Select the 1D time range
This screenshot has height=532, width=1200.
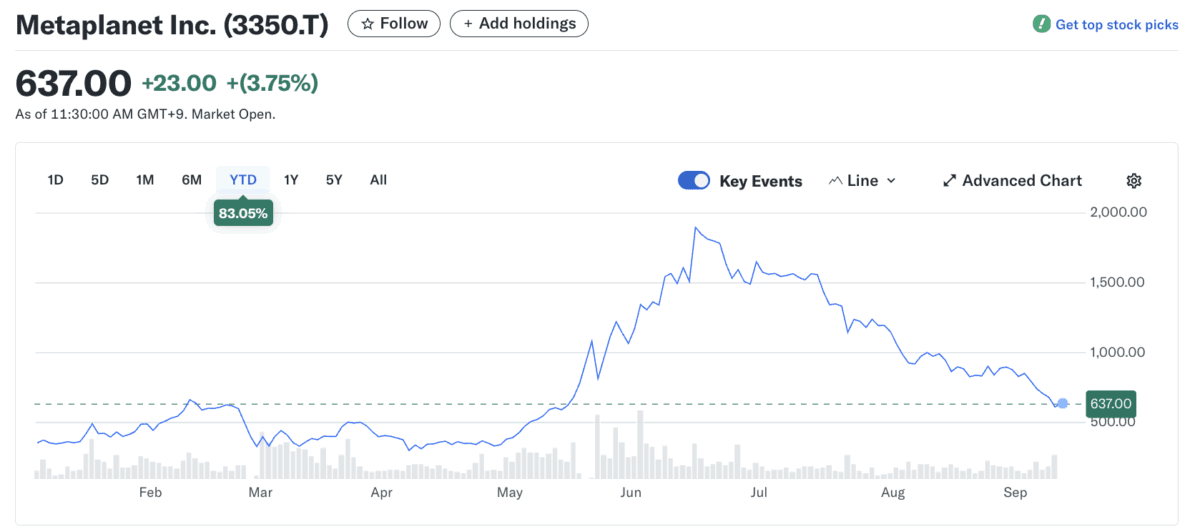tap(56, 180)
